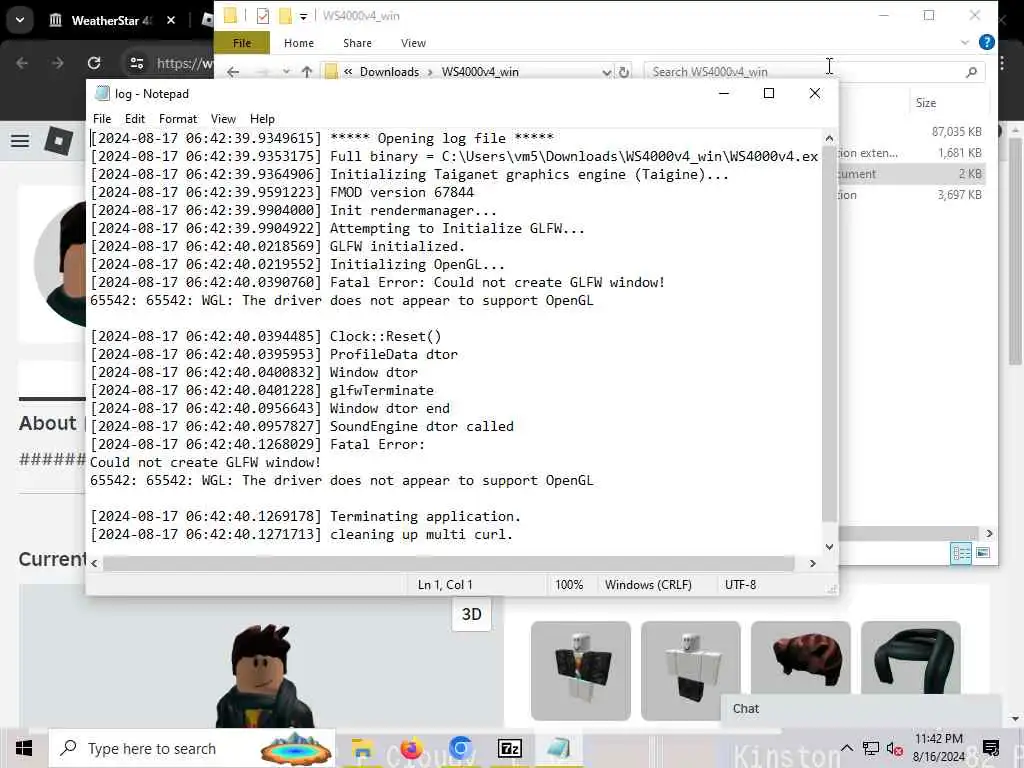This screenshot has height=768, width=1024.
Task: Click Explorer horizontal scroll right arrow
Action: click(989, 534)
